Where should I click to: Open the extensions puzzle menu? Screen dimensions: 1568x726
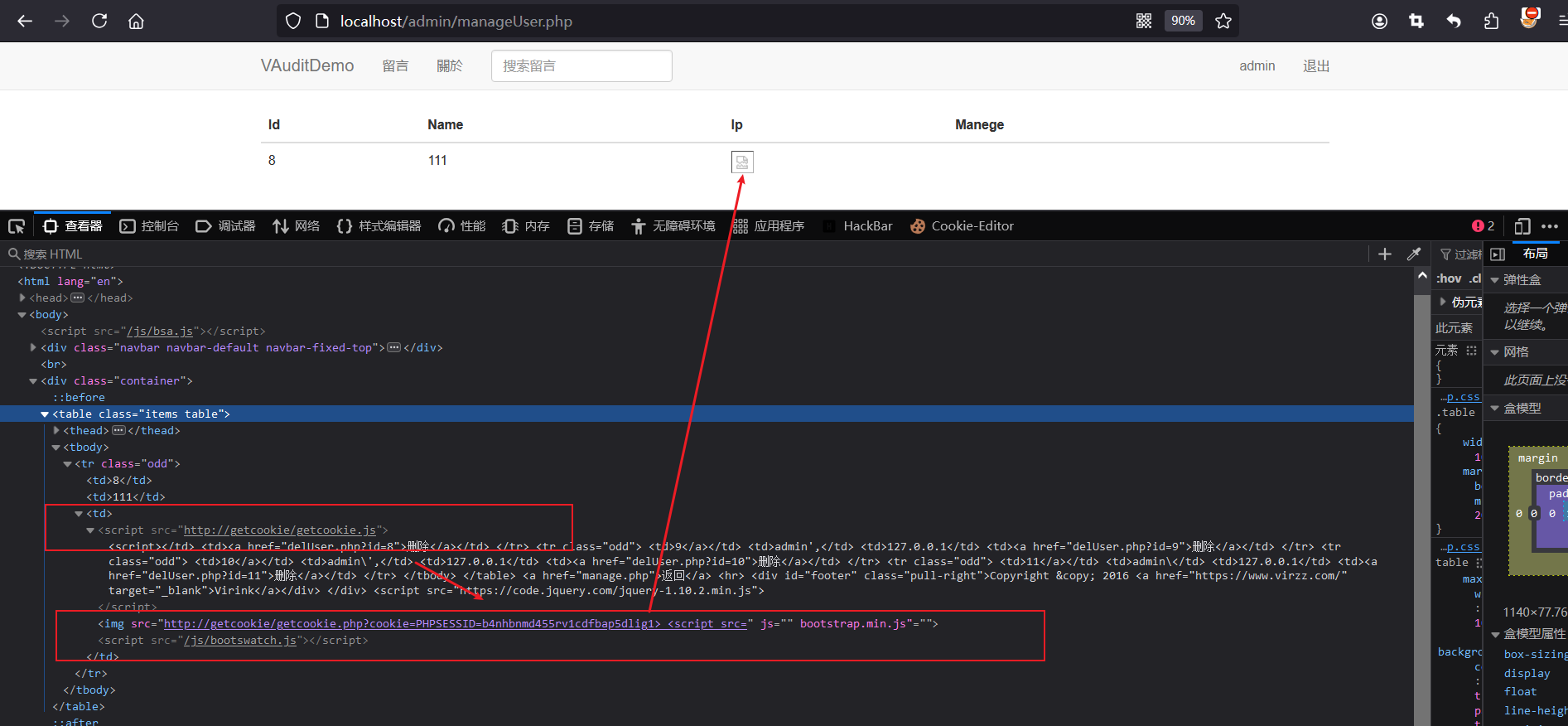click(x=1491, y=22)
